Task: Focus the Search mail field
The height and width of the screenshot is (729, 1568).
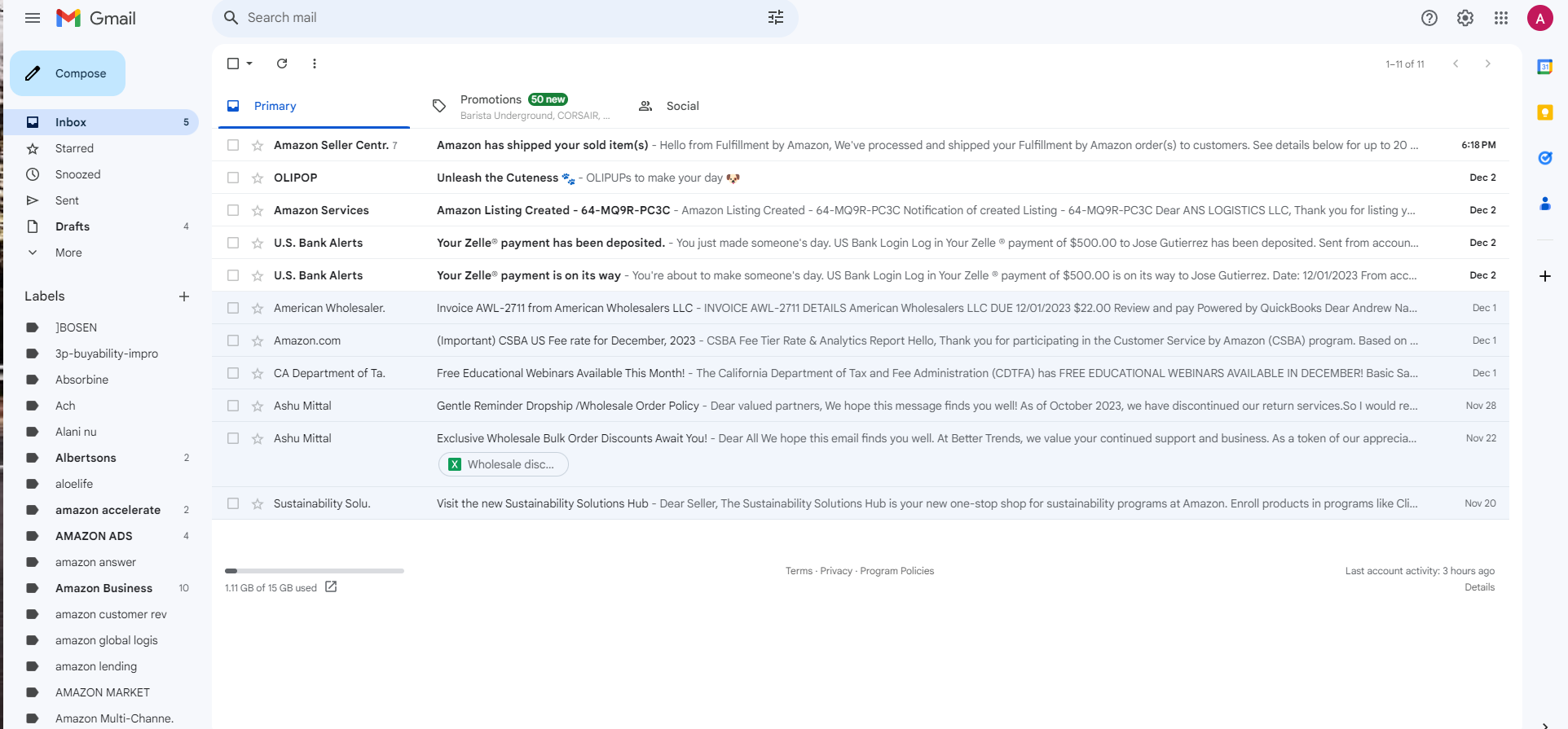Action: click(x=505, y=18)
